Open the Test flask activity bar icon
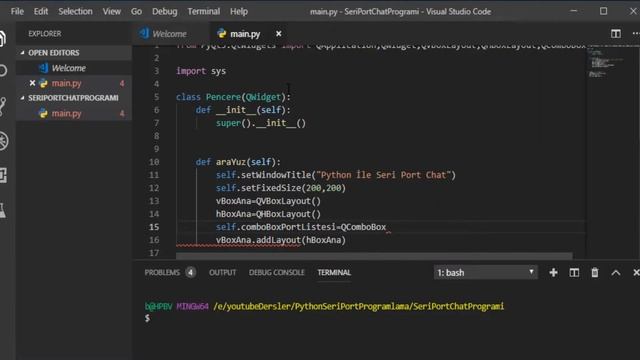Image resolution: width=640 pixels, height=360 pixels. (x=2, y=211)
